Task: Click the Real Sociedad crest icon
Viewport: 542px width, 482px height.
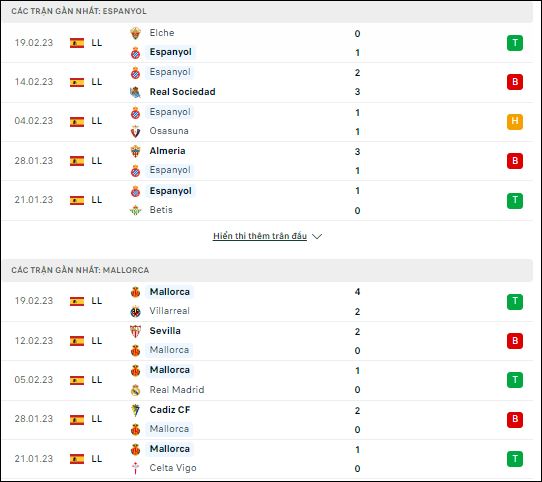Action: point(136,92)
